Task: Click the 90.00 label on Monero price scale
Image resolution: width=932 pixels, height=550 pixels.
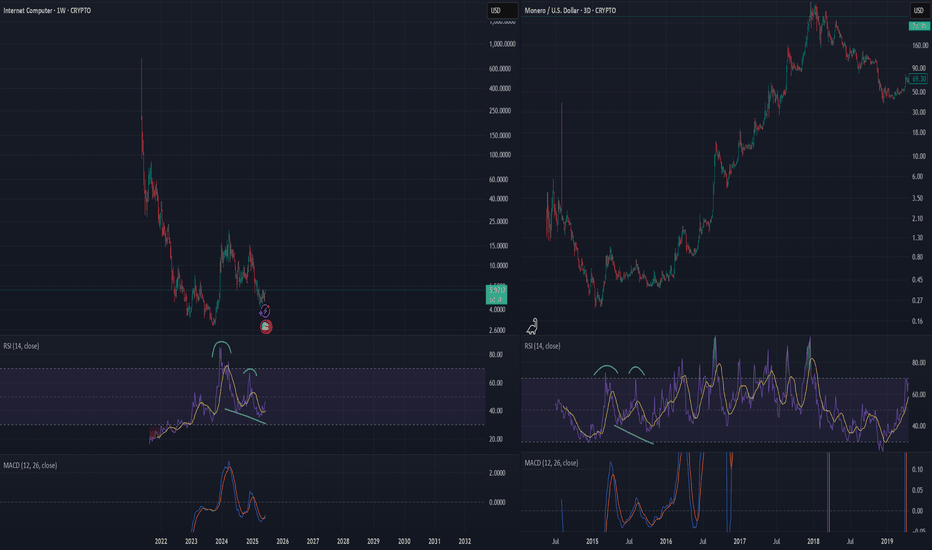Action: [x=919, y=68]
